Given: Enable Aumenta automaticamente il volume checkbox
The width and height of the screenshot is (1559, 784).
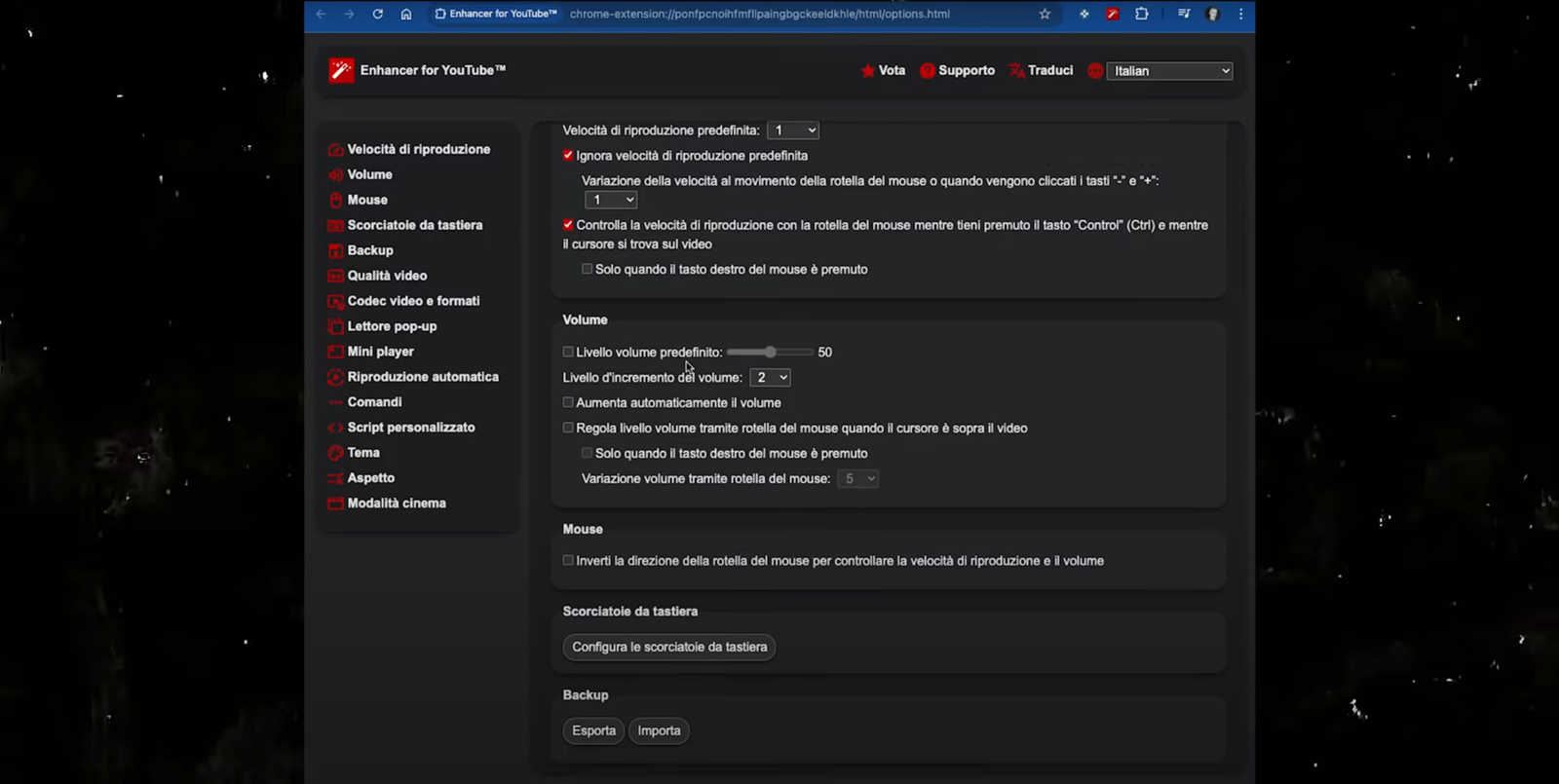Looking at the screenshot, I should 568,402.
